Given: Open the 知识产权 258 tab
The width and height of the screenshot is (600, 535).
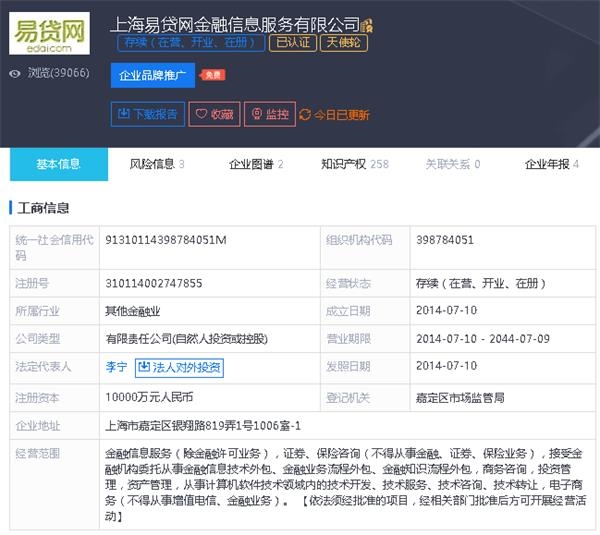Looking at the screenshot, I should [355, 164].
